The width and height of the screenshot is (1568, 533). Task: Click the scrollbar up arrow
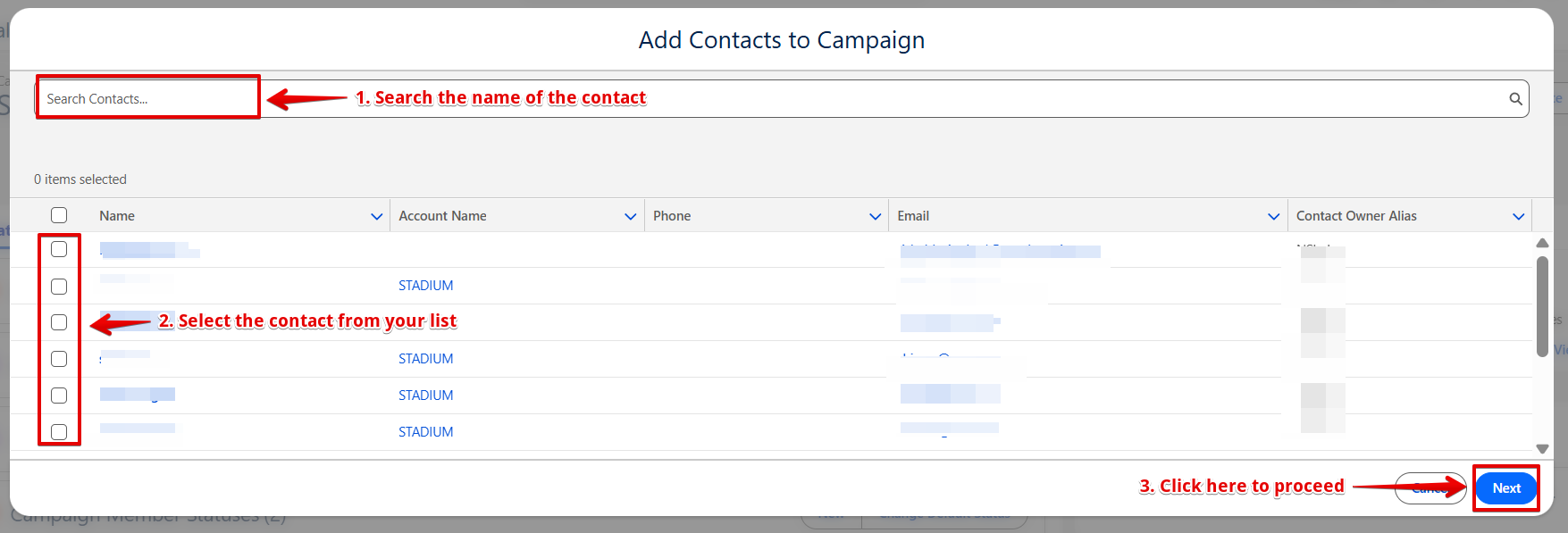[1542, 243]
